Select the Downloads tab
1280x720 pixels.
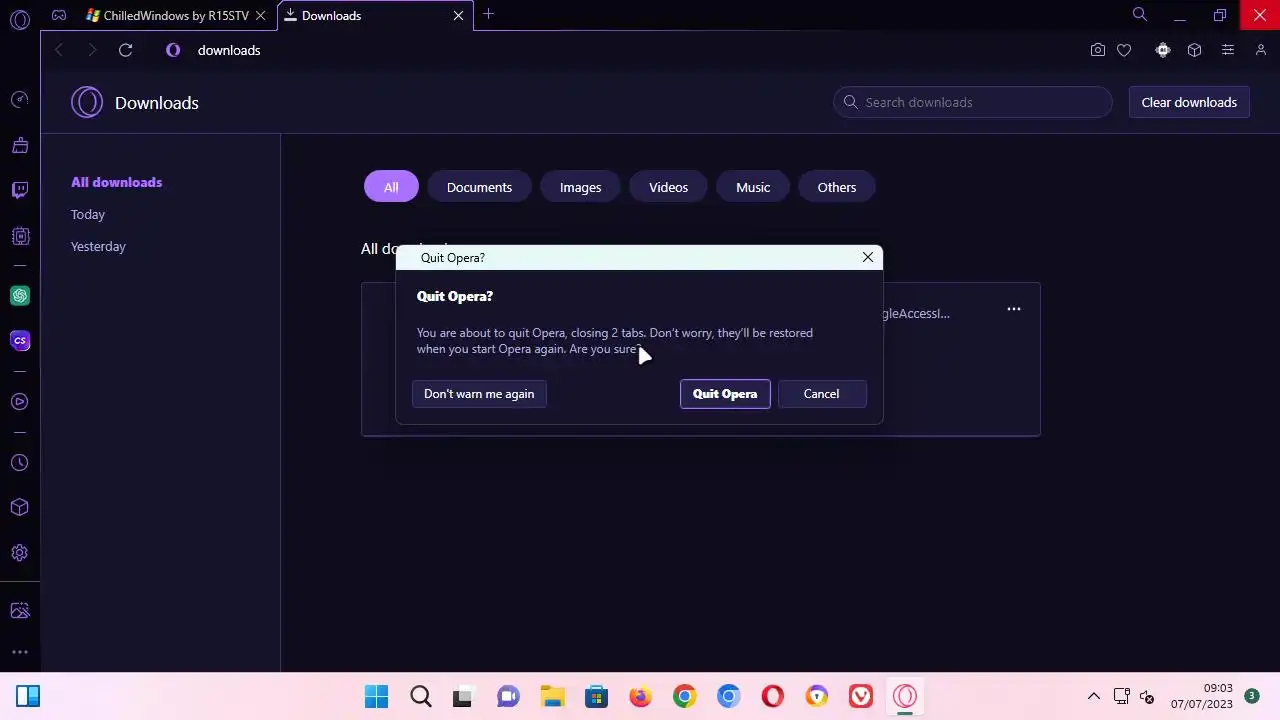[374, 15]
